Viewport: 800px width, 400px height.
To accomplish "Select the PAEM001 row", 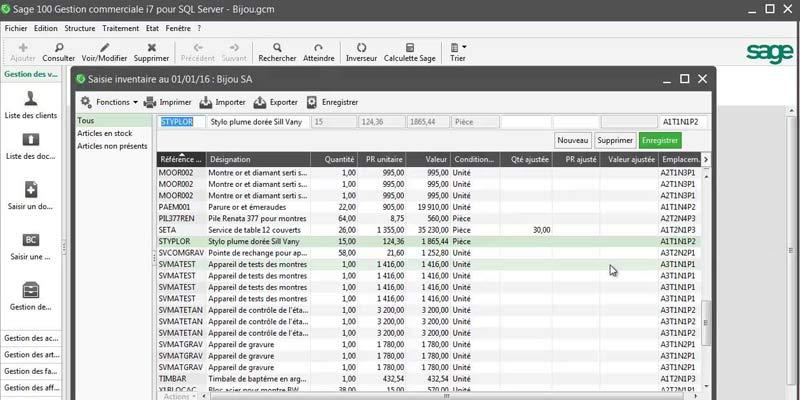I will 429,207.
